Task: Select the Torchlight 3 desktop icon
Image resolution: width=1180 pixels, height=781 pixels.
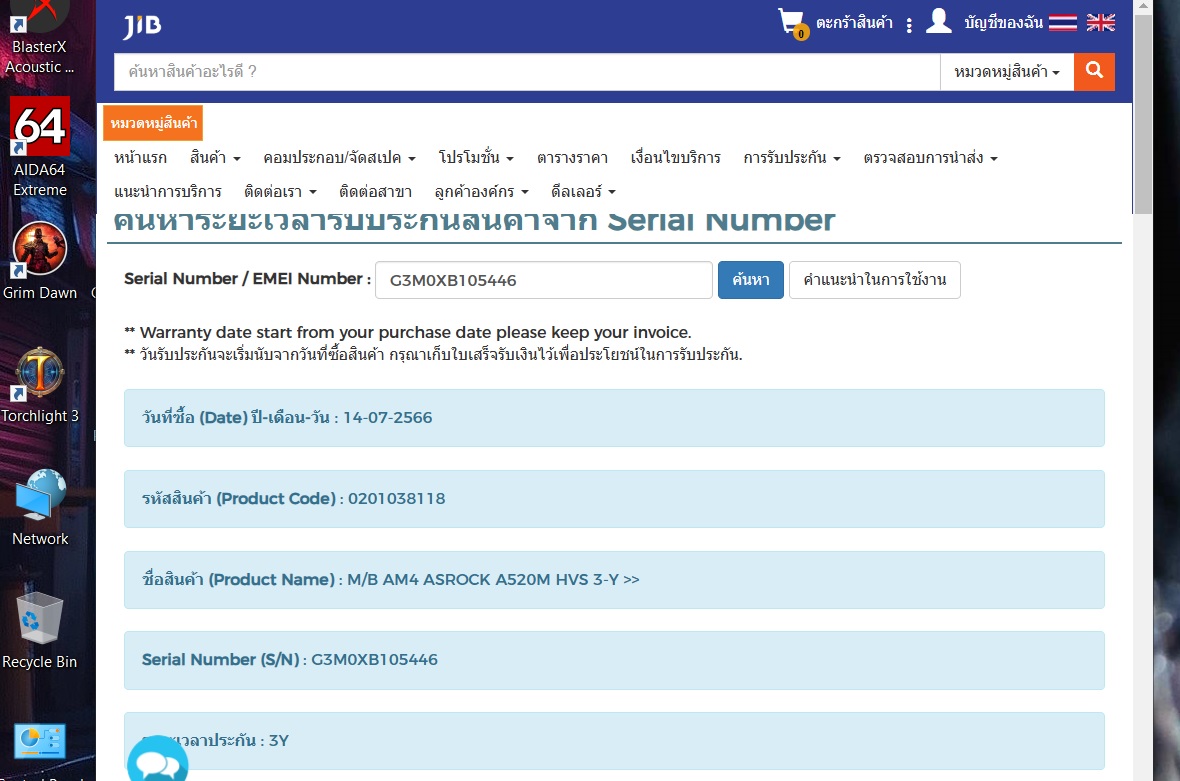Action: pyautogui.click(x=39, y=385)
